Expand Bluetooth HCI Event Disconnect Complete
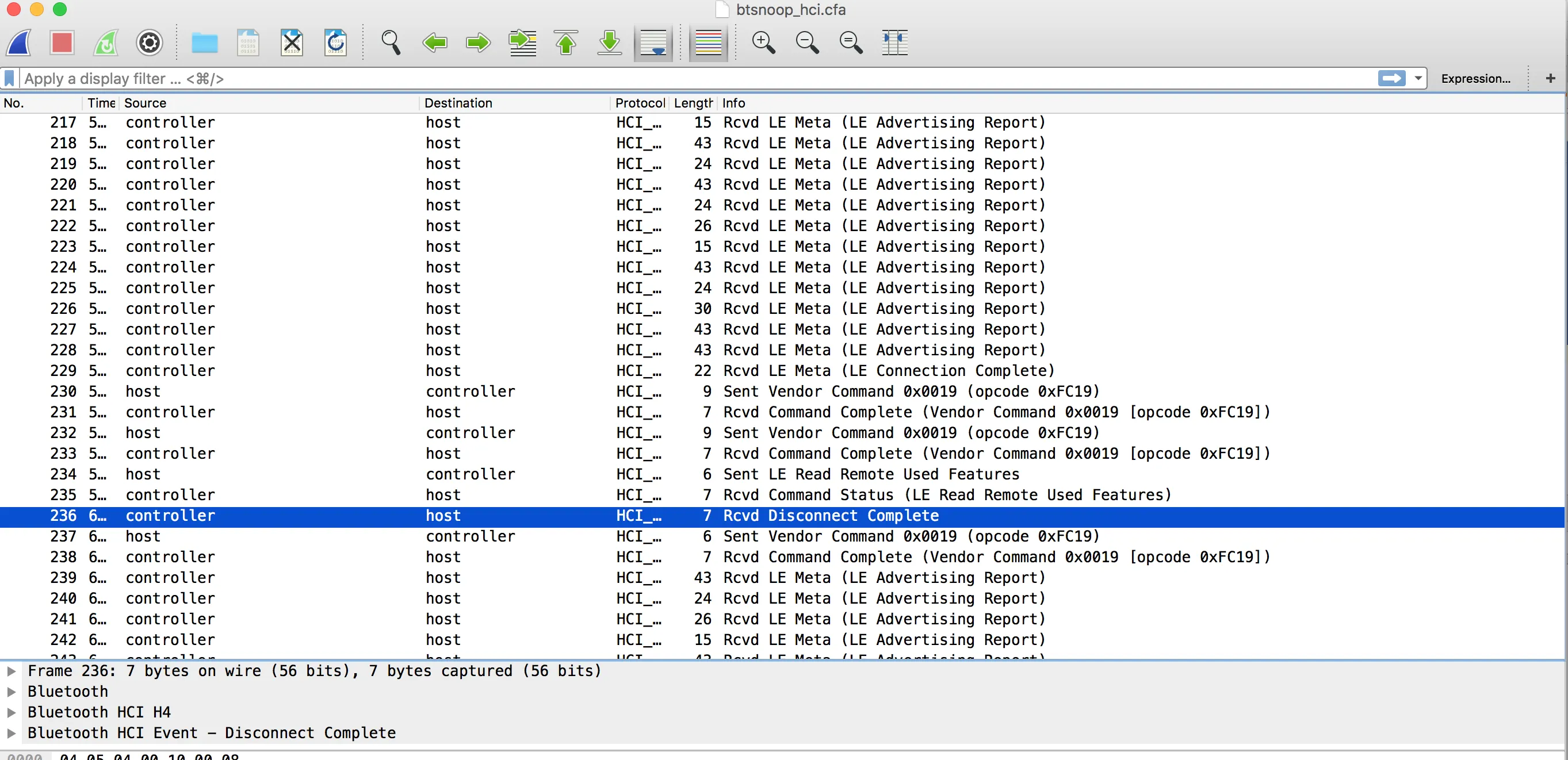This screenshot has height=760, width=1568. tap(11, 732)
